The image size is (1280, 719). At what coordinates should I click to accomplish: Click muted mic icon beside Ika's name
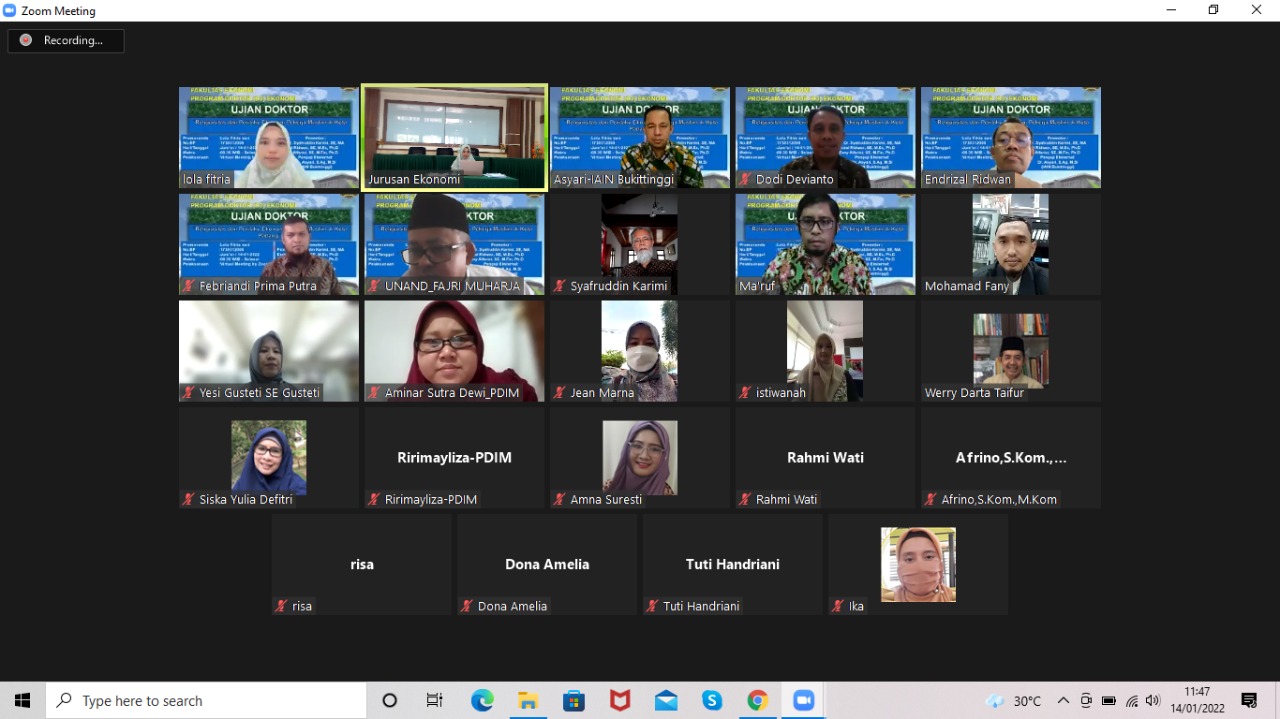click(838, 606)
